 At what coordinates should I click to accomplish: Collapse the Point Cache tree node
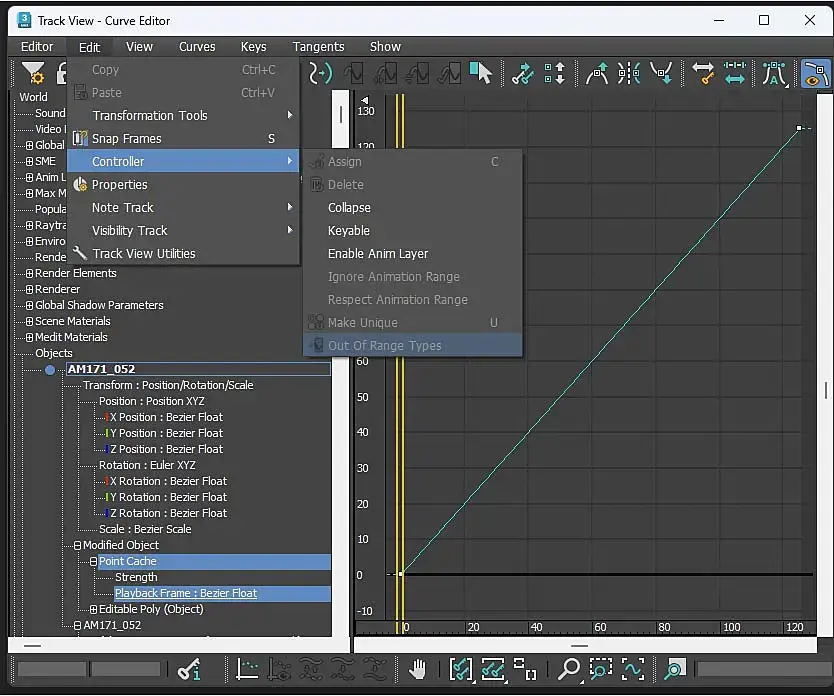coord(93,562)
